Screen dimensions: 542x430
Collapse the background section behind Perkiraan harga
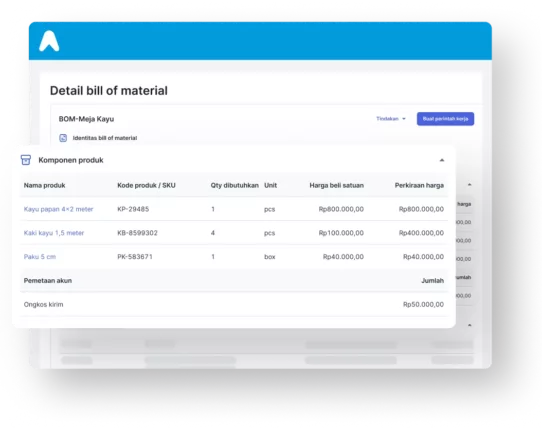469,185
